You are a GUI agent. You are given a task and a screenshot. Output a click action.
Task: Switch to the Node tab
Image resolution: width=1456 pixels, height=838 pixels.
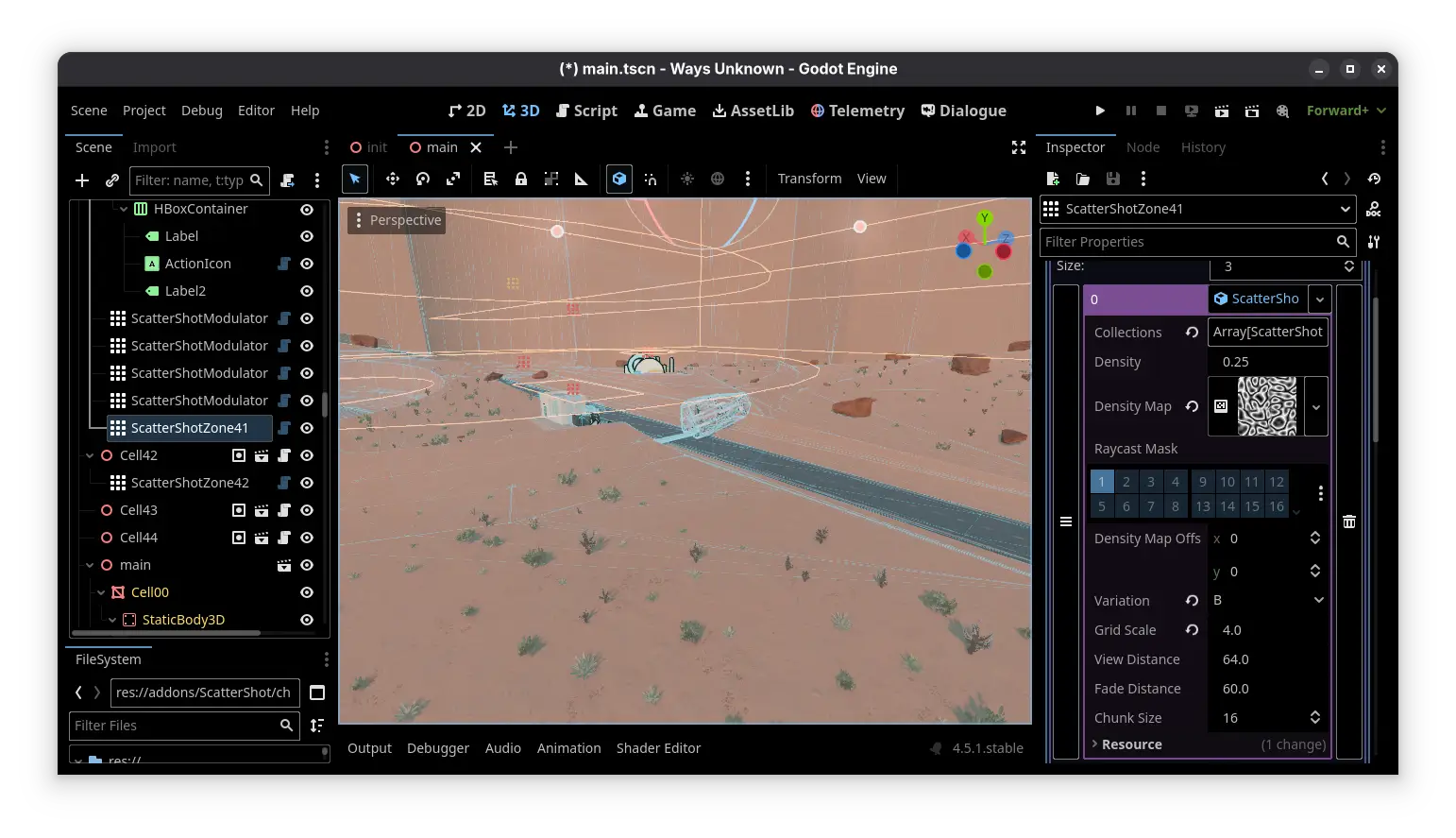point(1143,147)
